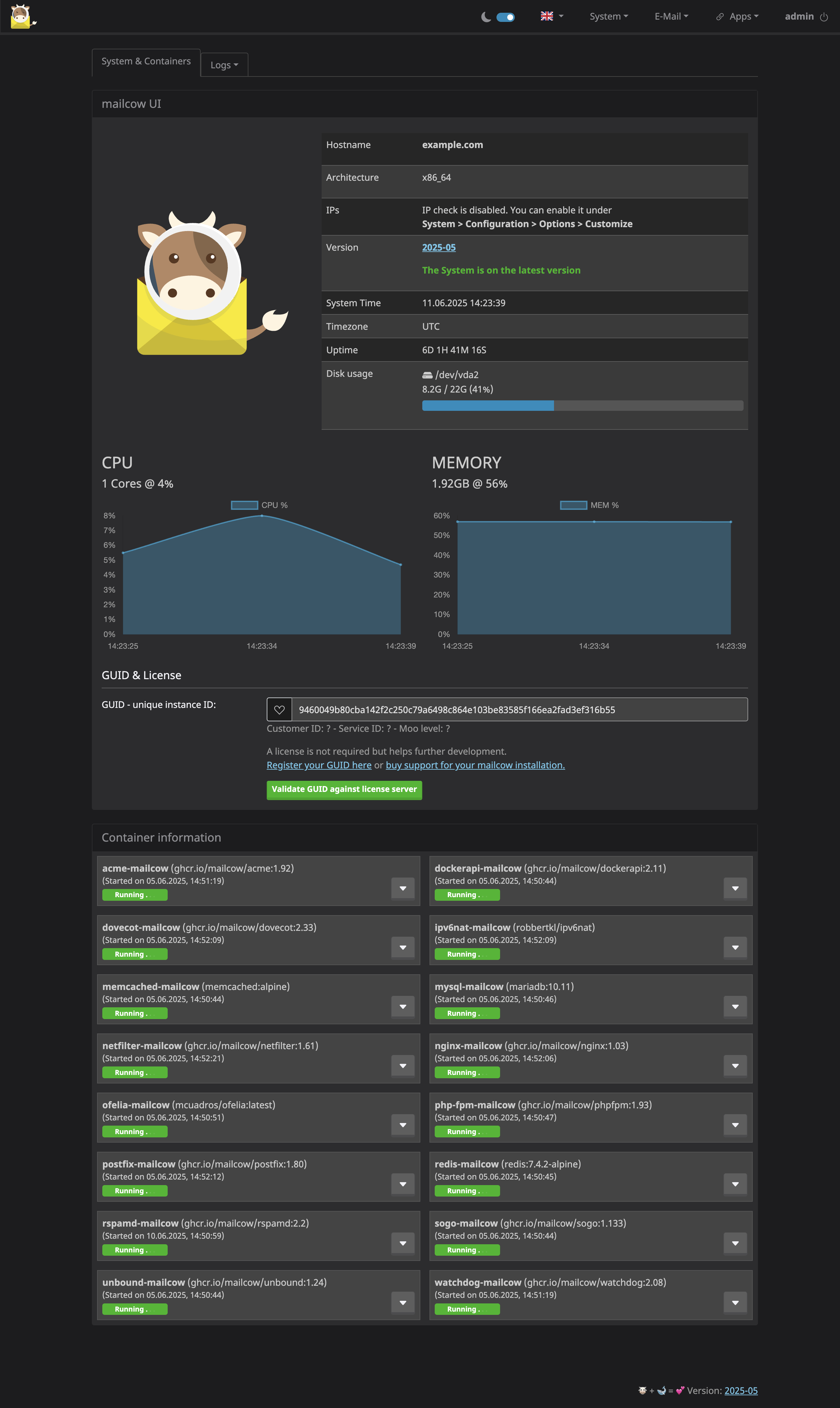The image size is (840, 1408).
Task: Expand the memcached-mailcow container dropdown
Action: (x=403, y=1007)
